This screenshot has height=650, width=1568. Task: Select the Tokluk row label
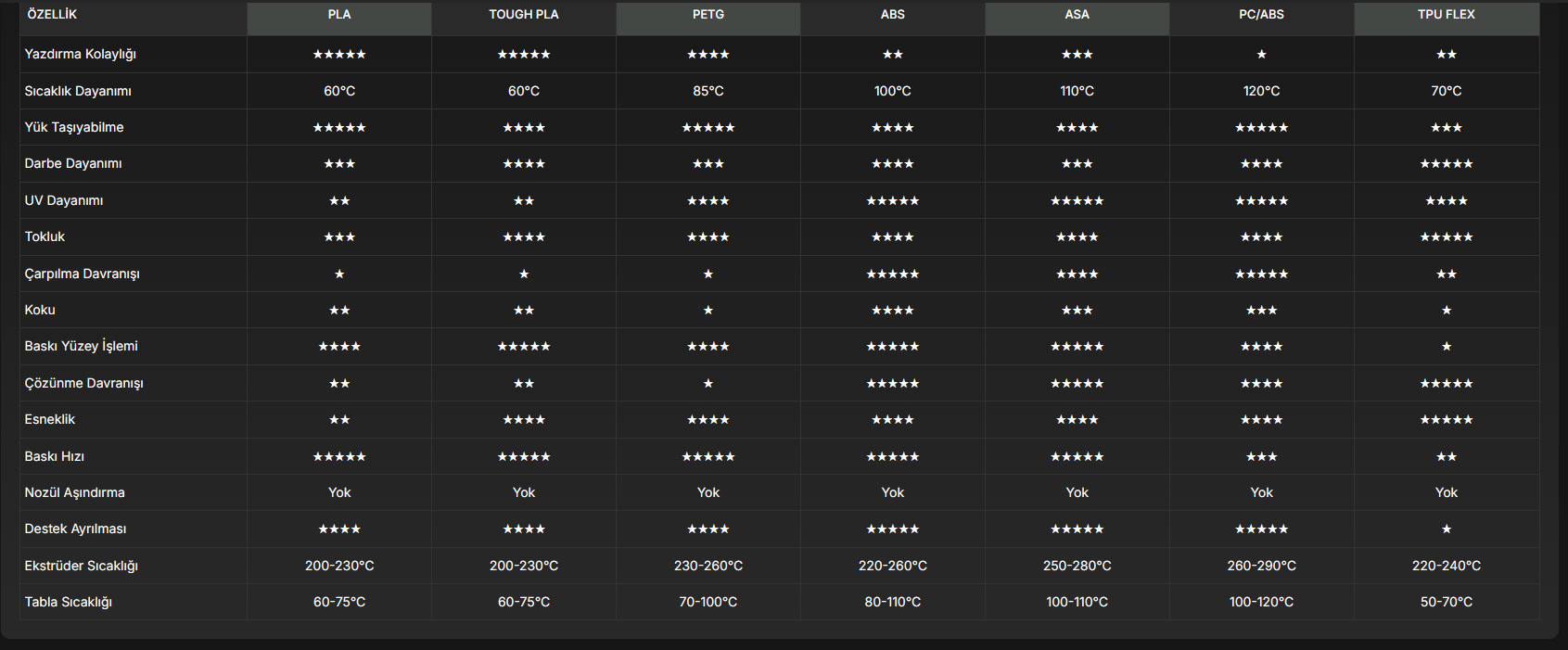[45, 236]
